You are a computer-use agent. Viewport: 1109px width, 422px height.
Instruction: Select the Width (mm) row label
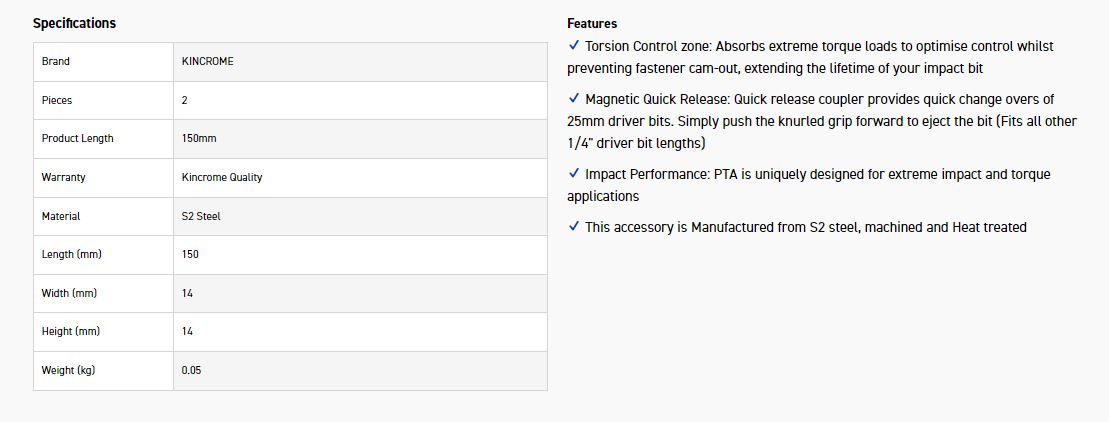[x=70, y=293]
